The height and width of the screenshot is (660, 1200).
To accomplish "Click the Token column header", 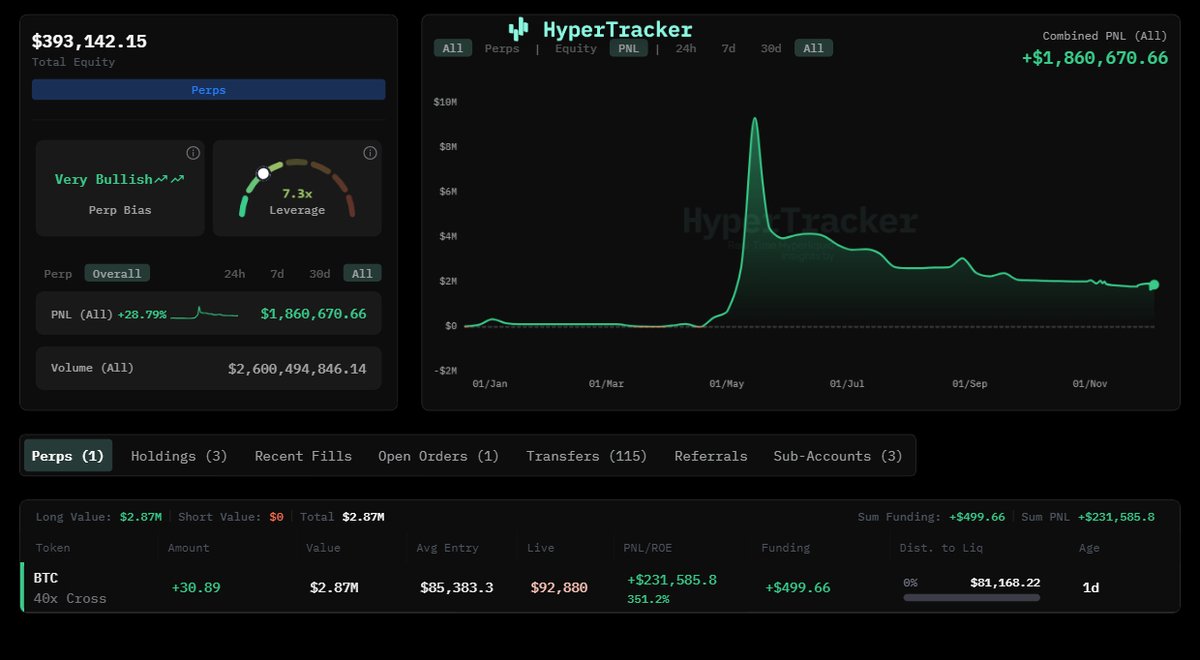I will tap(53, 548).
